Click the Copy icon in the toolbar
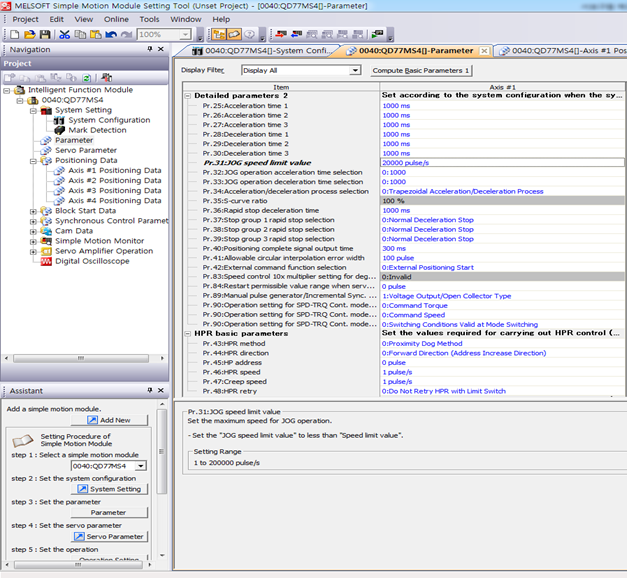627x578 pixels. [x=80, y=35]
